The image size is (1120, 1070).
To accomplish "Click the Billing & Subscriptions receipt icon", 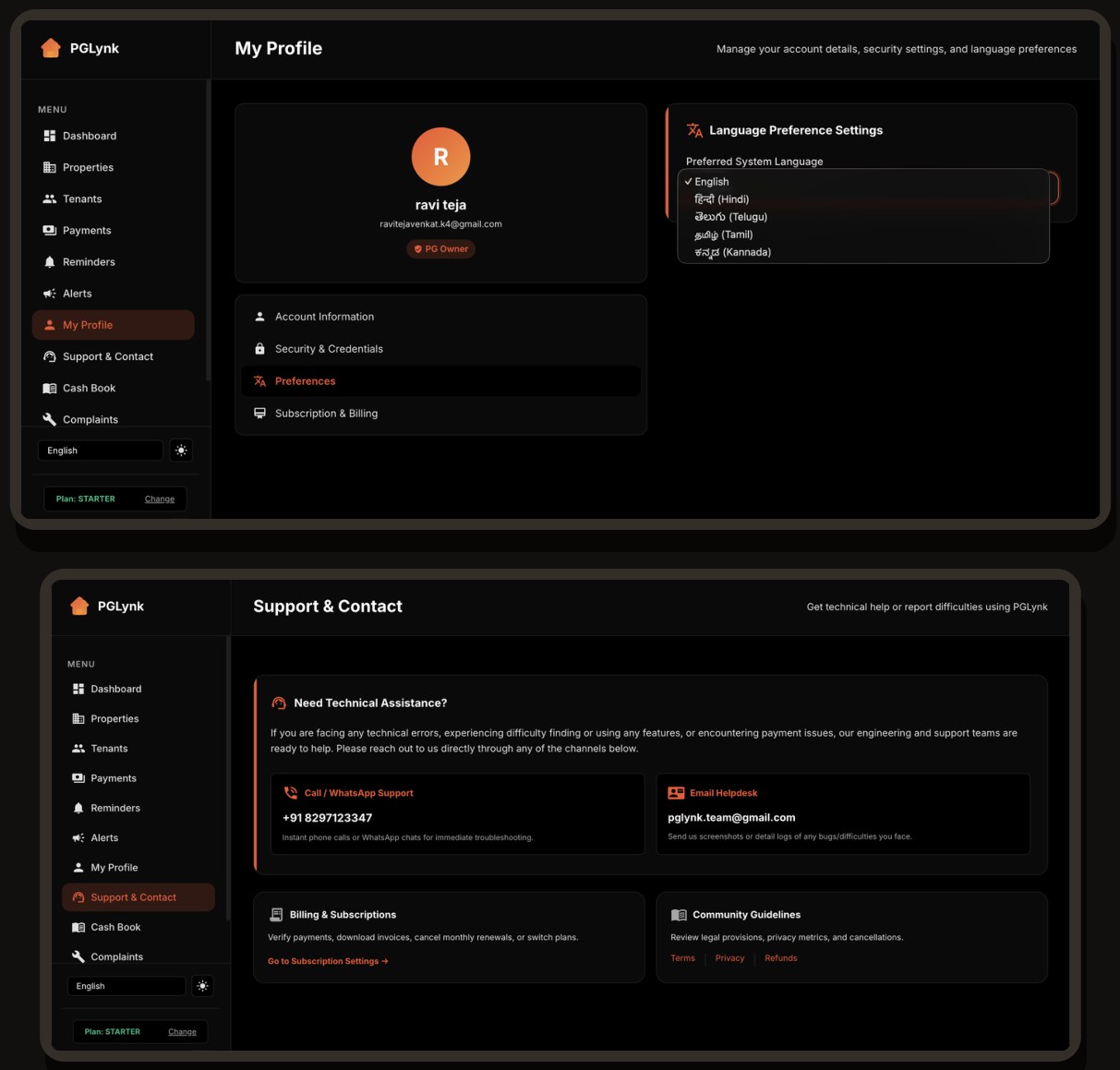I will [276, 915].
